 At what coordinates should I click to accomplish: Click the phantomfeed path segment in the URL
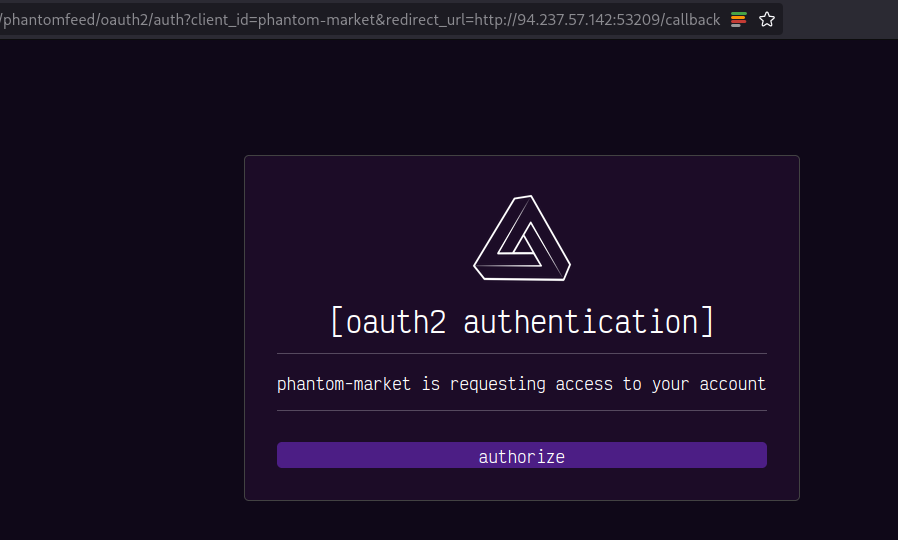[x=50, y=20]
